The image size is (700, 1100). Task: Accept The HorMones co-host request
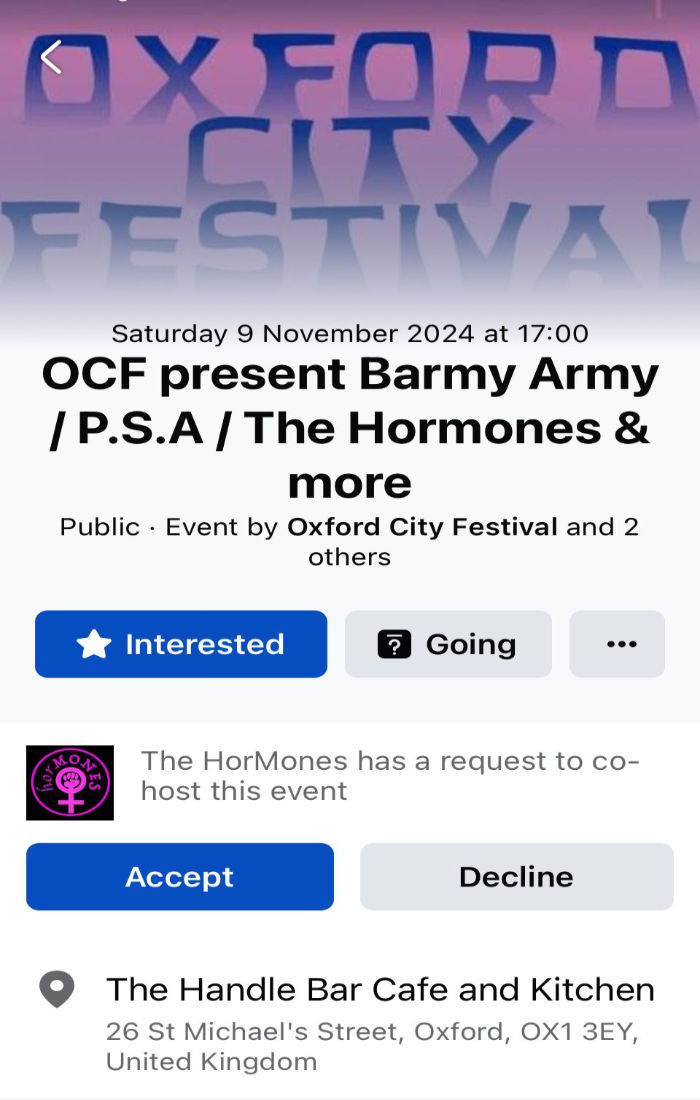click(x=180, y=876)
